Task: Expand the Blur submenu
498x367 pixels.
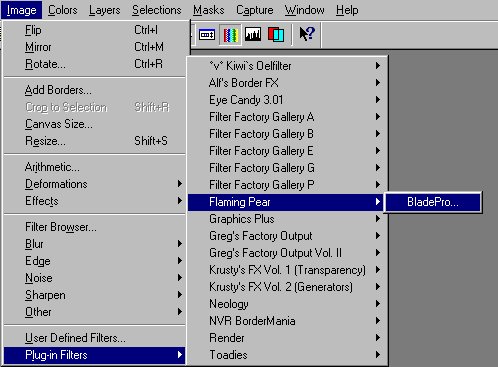Action: click(x=95, y=244)
